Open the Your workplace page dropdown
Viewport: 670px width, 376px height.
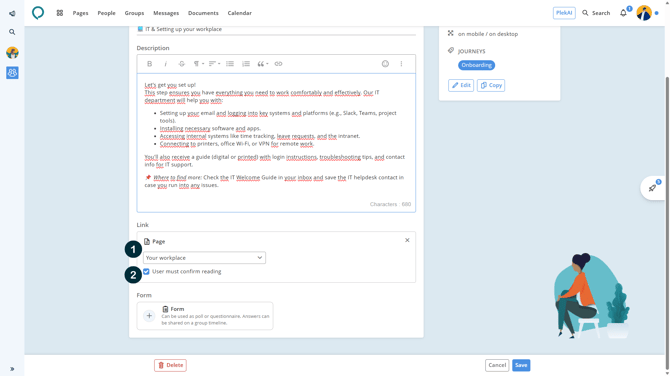point(204,258)
